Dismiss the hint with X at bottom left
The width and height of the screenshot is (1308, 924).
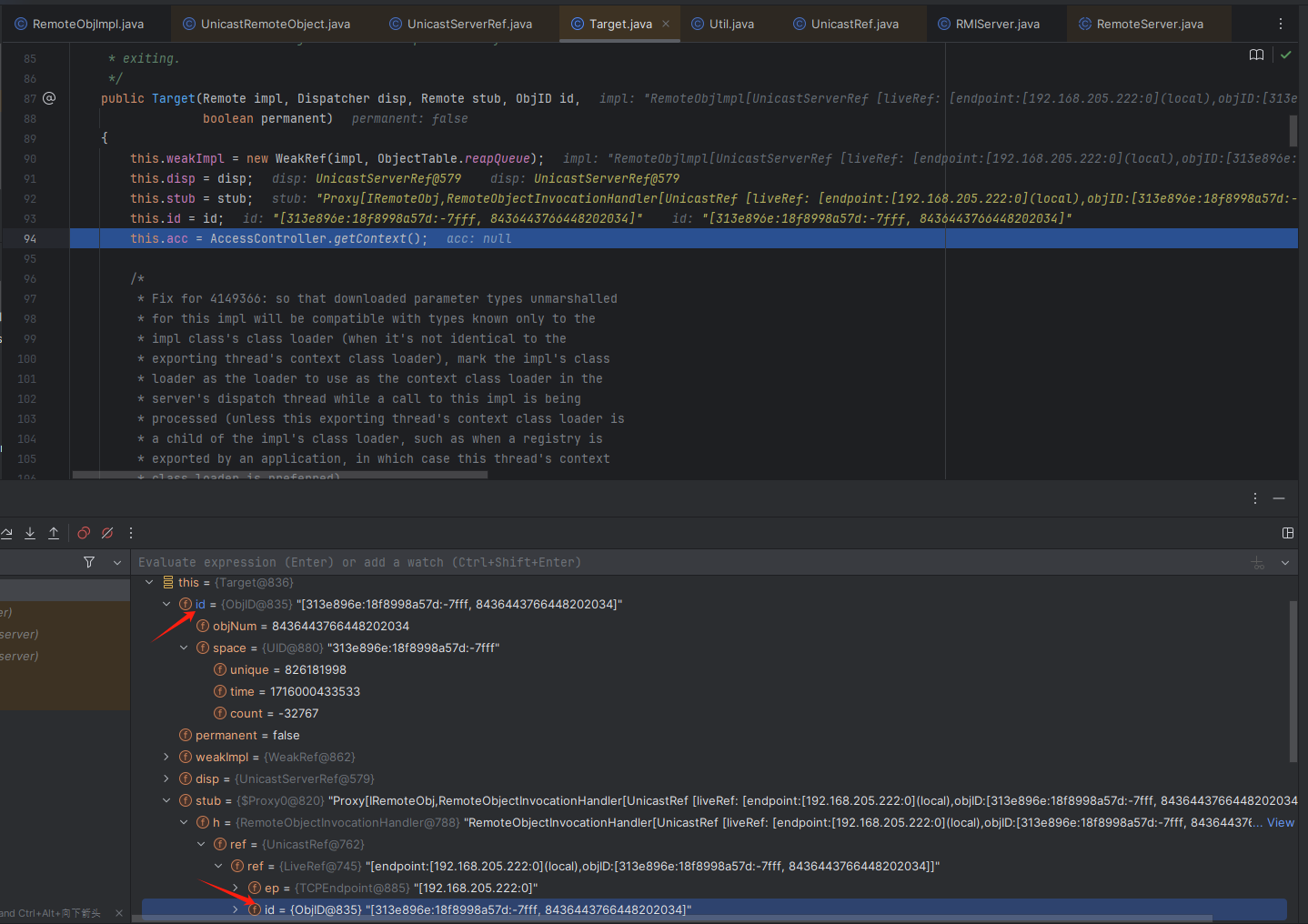pos(119,913)
